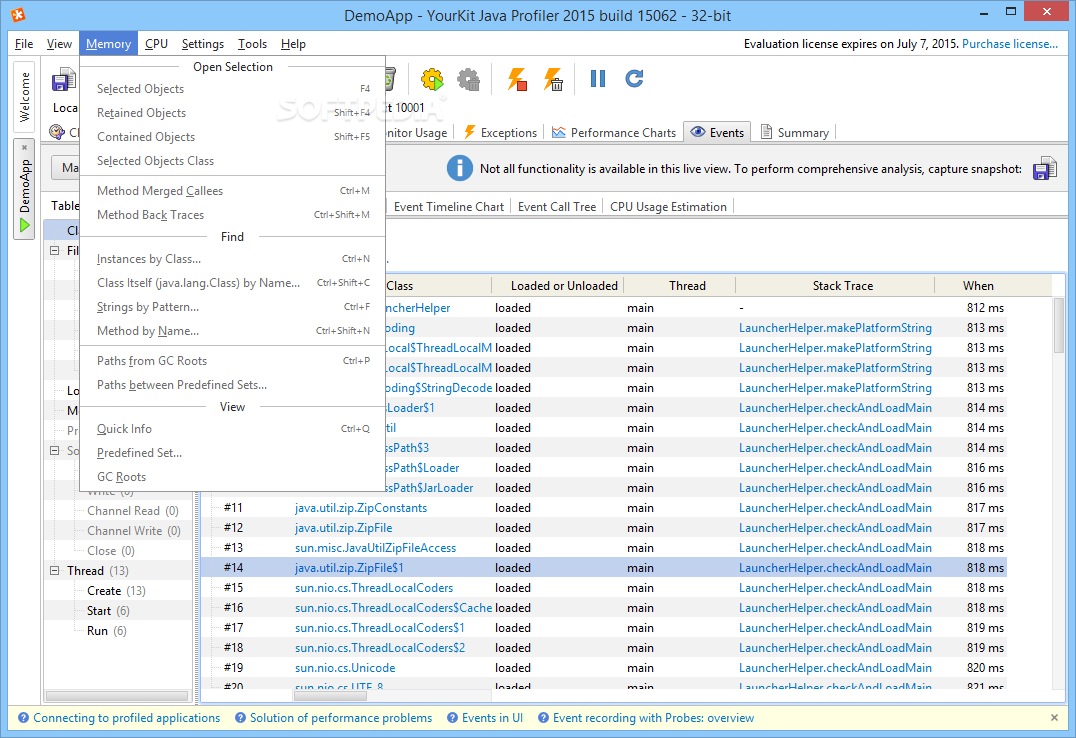
Task: Open the Settings menu
Action: pyautogui.click(x=202, y=44)
